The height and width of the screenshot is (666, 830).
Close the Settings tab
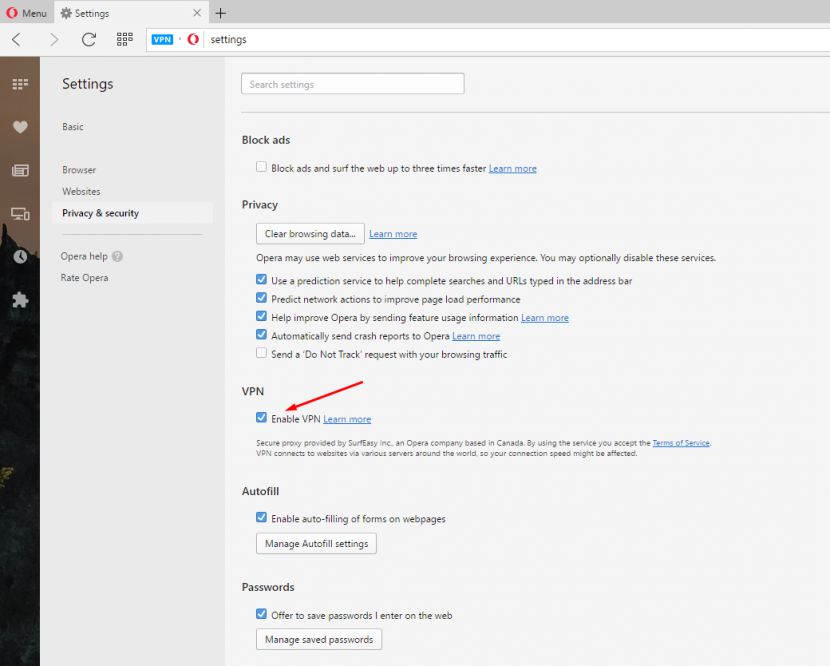pos(197,13)
